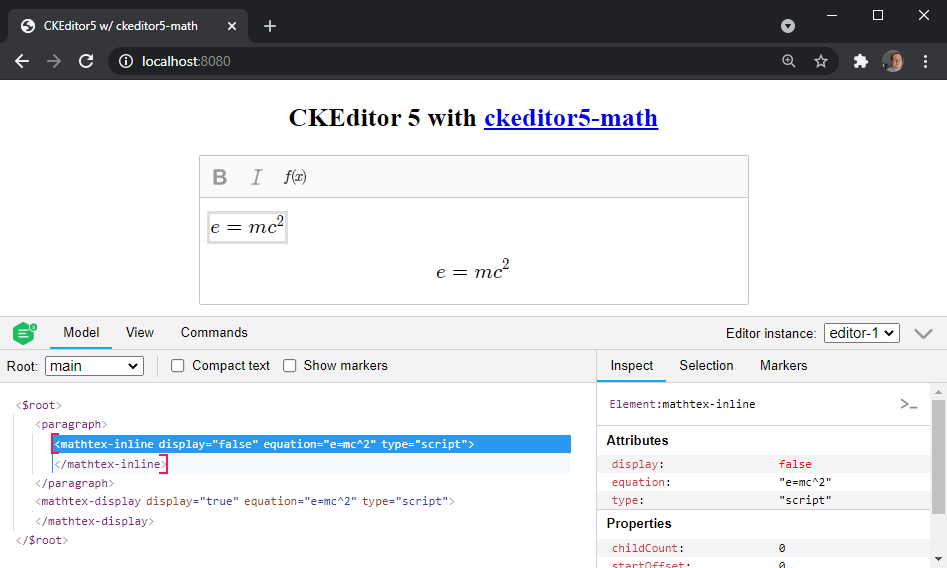Viewport: 947px width, 568px height.
Task: Enable the Compact text checkbox
Action: point(178,366)
